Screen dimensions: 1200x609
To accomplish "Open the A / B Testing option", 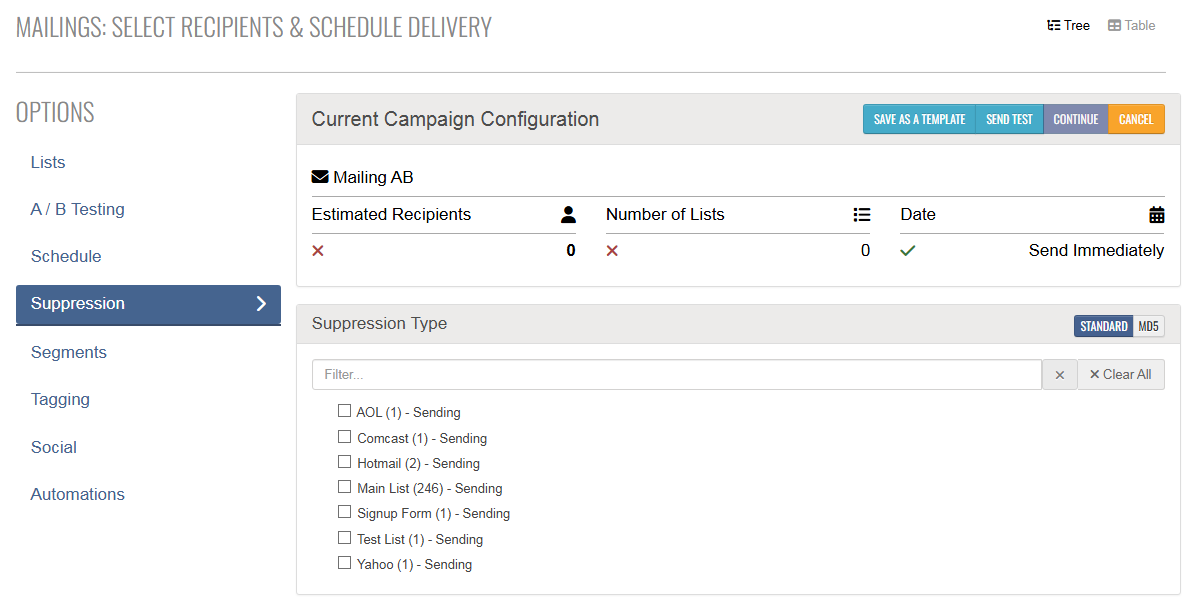I will [x=78, y=210].
